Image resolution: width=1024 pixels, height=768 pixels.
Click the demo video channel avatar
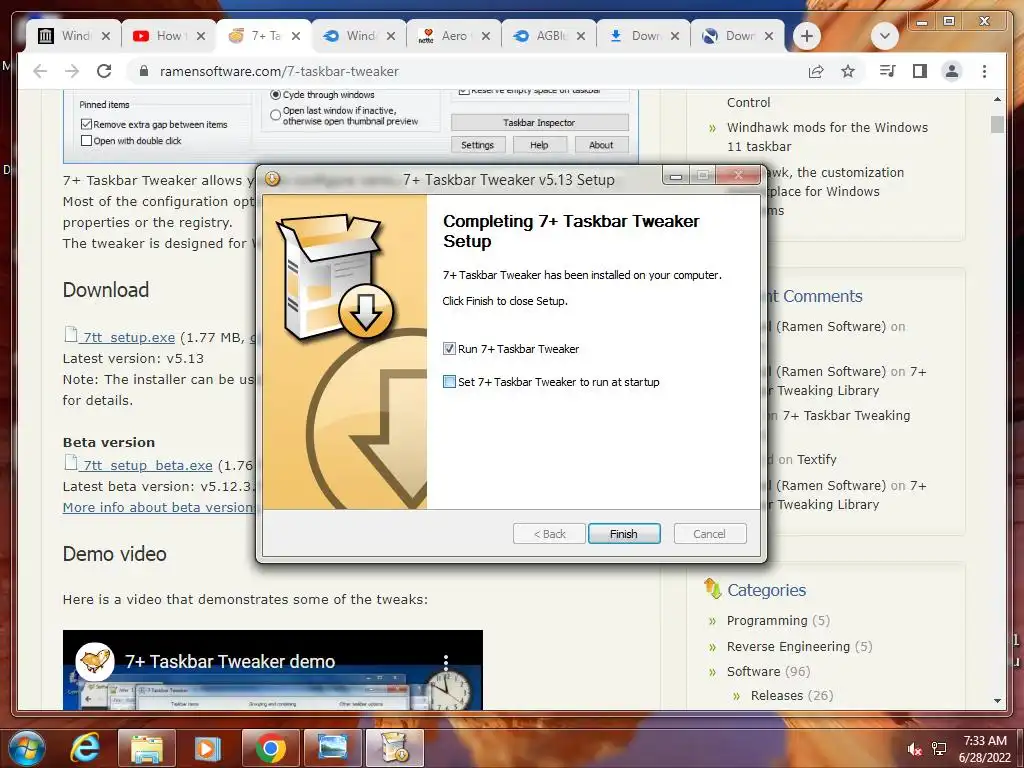pyautogui.click(x=95, y=661)
